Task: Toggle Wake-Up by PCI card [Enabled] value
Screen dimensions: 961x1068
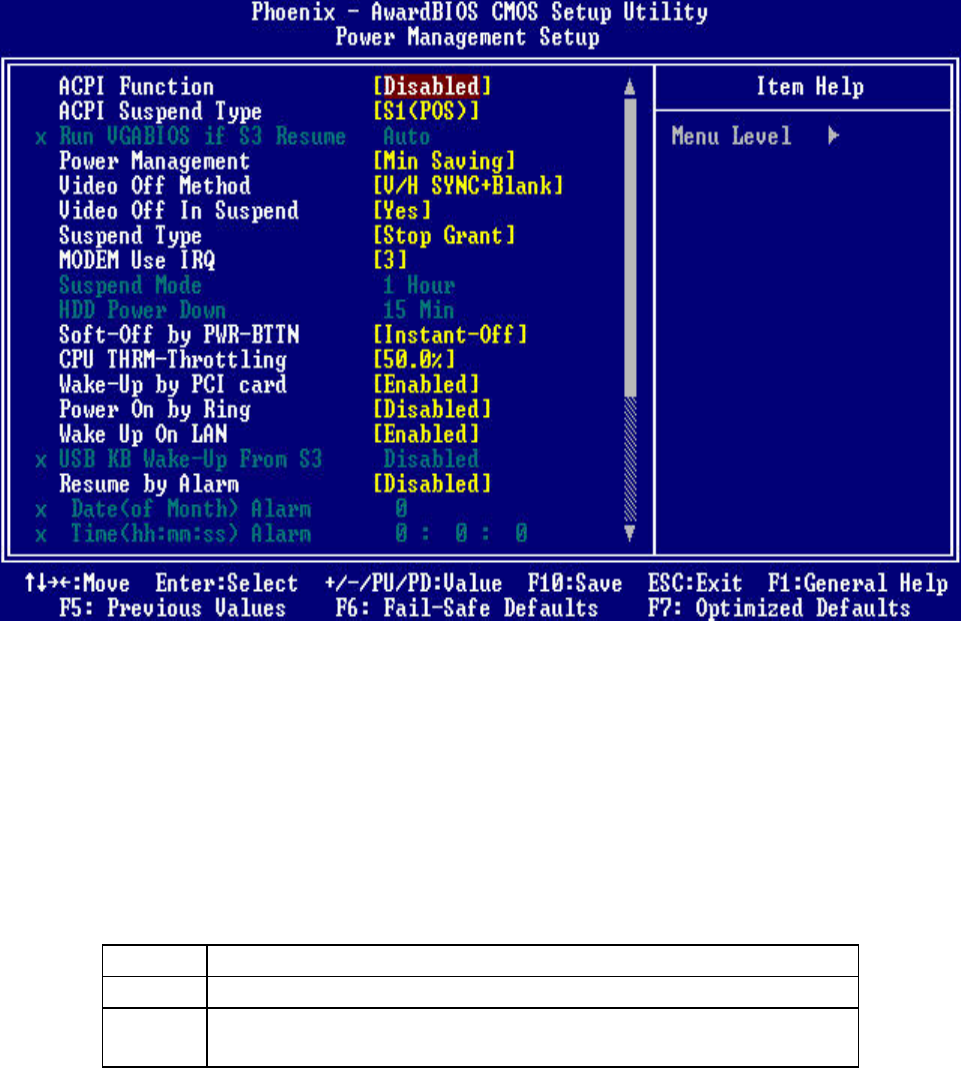Action: [426, 384]
